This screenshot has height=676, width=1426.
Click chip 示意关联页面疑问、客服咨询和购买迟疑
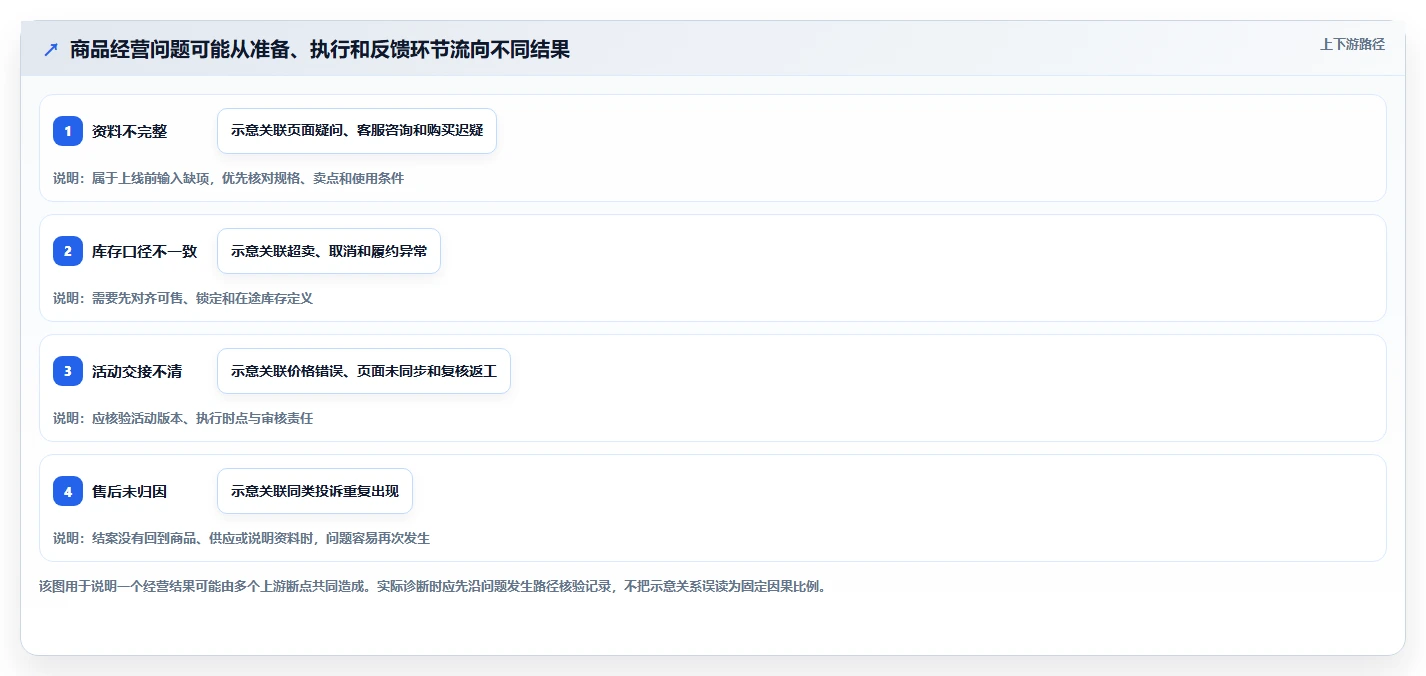(357, 131)
